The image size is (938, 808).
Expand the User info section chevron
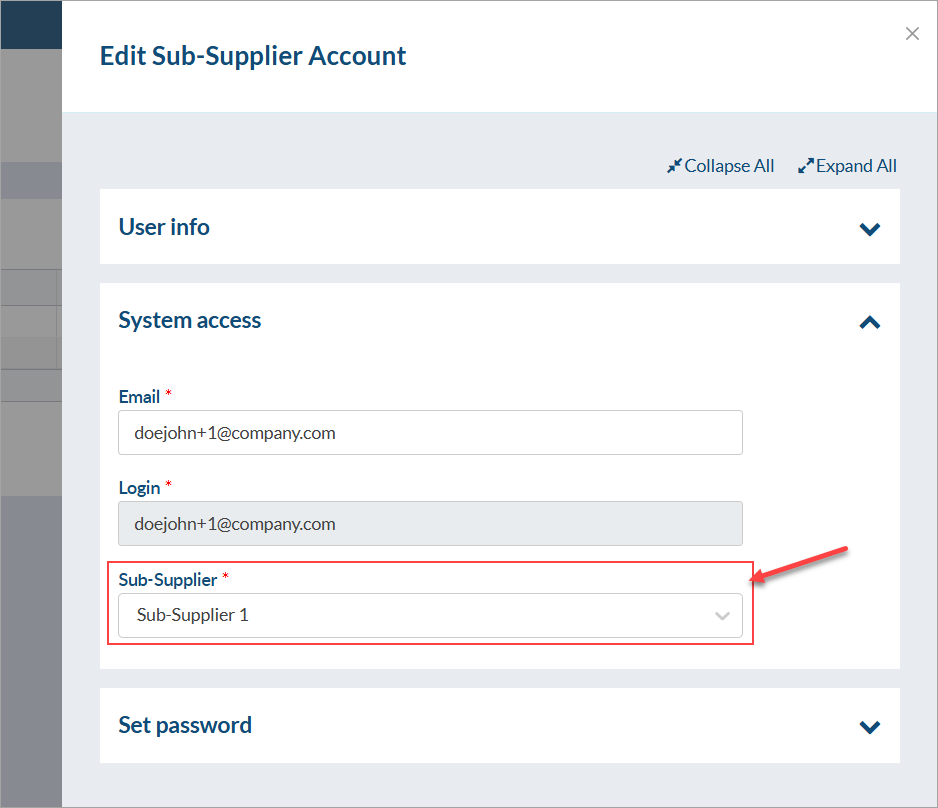click(870, 229)
